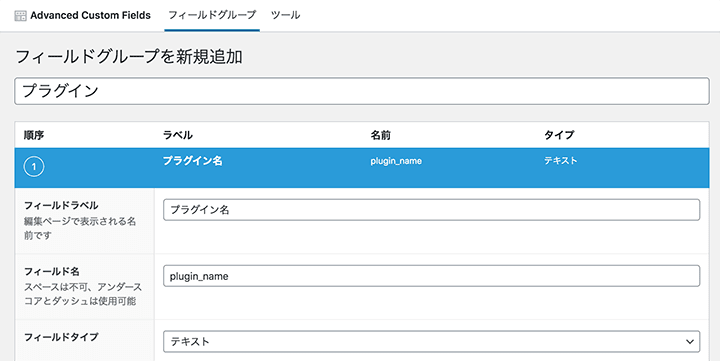Click the Advanced Custom Fields logo icon
The image size is (720, 361).
click(21, 16)
